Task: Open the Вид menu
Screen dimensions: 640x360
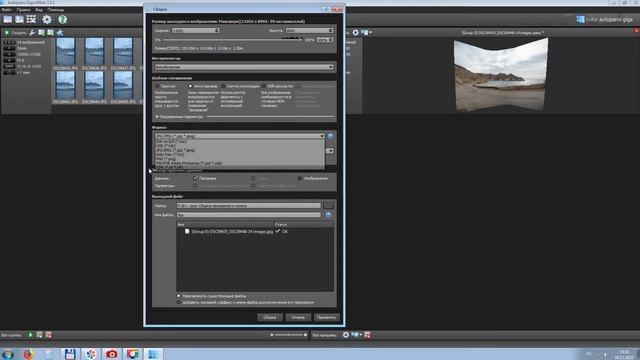Action: 39,9
